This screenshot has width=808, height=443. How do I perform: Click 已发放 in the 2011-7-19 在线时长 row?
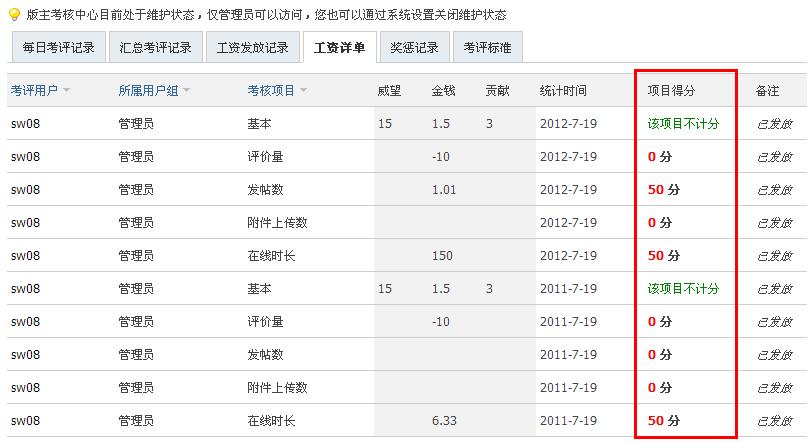point(775,420)
